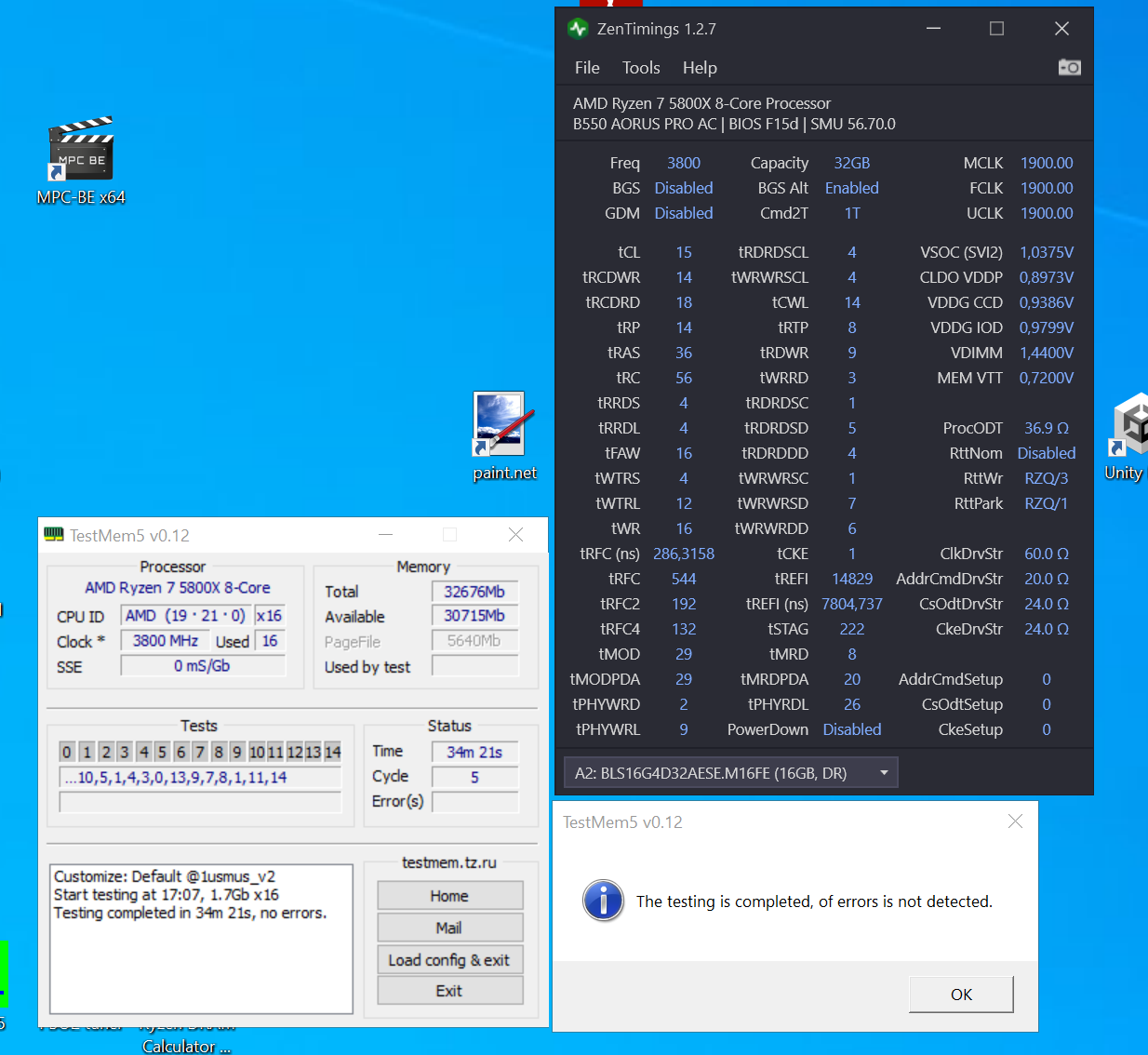Open the MPC-BE x64 desktop shortcut
The height and width of the screenshot is (1055, 1148).
click(x=81, y=160)
